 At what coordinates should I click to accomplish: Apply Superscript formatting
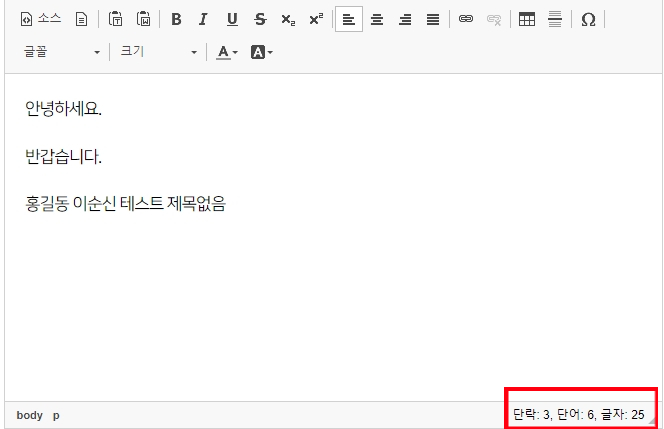click(316, 19)
